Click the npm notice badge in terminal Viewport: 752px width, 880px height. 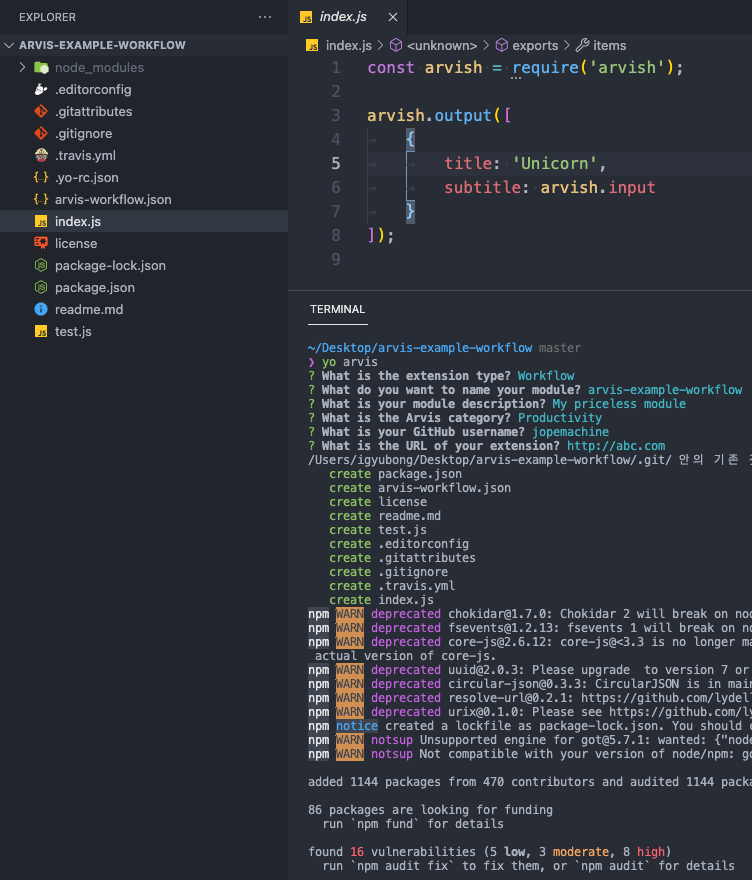356,726
